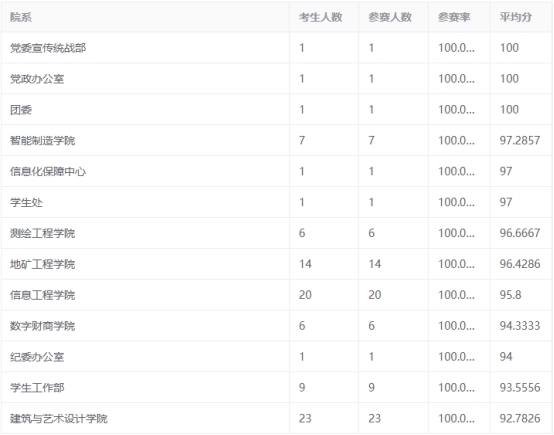Select the 数字财商学院 row
Image resolution: width=554 pixels, height=435 pixels.
point(277,326)
